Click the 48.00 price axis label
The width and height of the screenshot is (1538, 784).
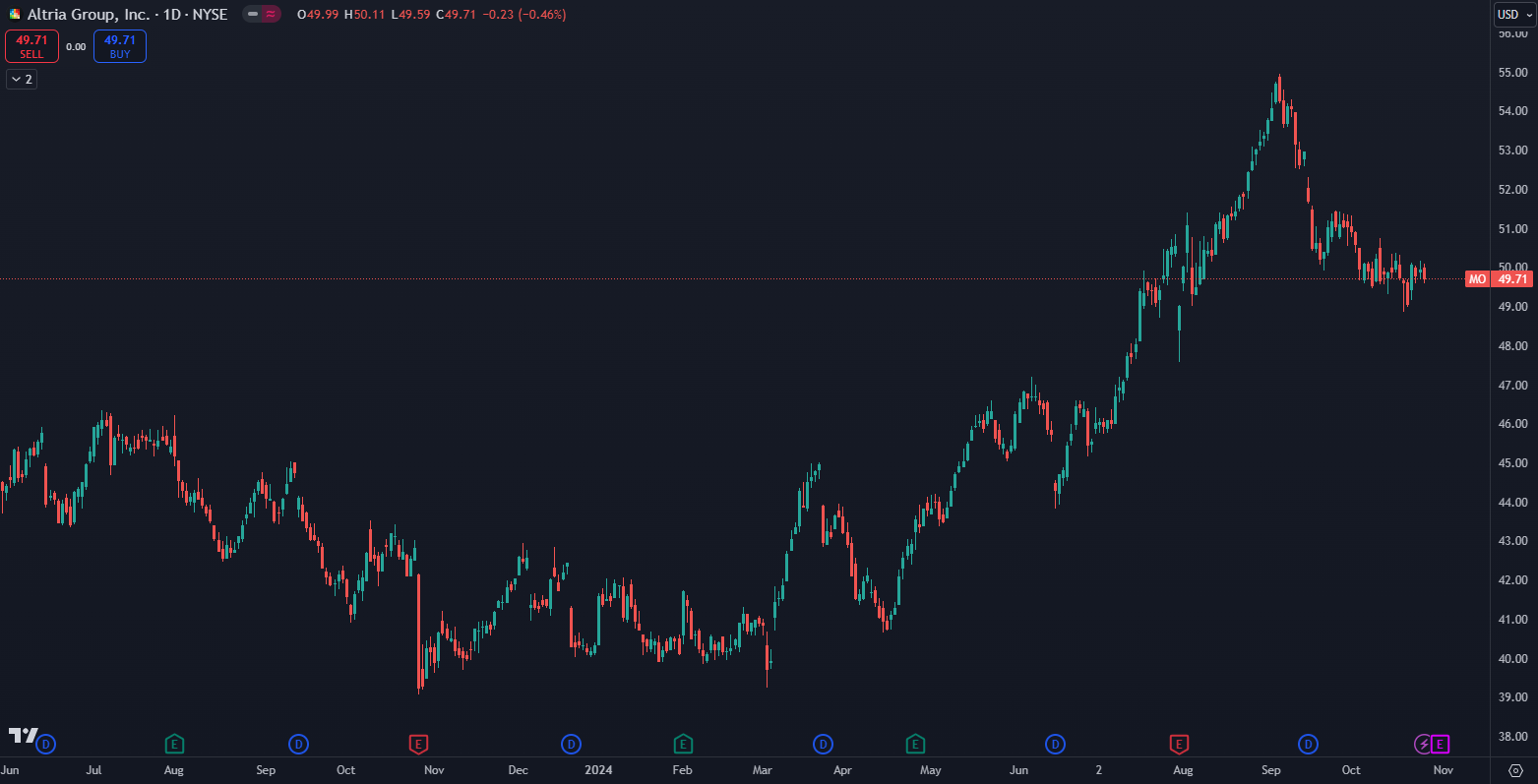1512,346
